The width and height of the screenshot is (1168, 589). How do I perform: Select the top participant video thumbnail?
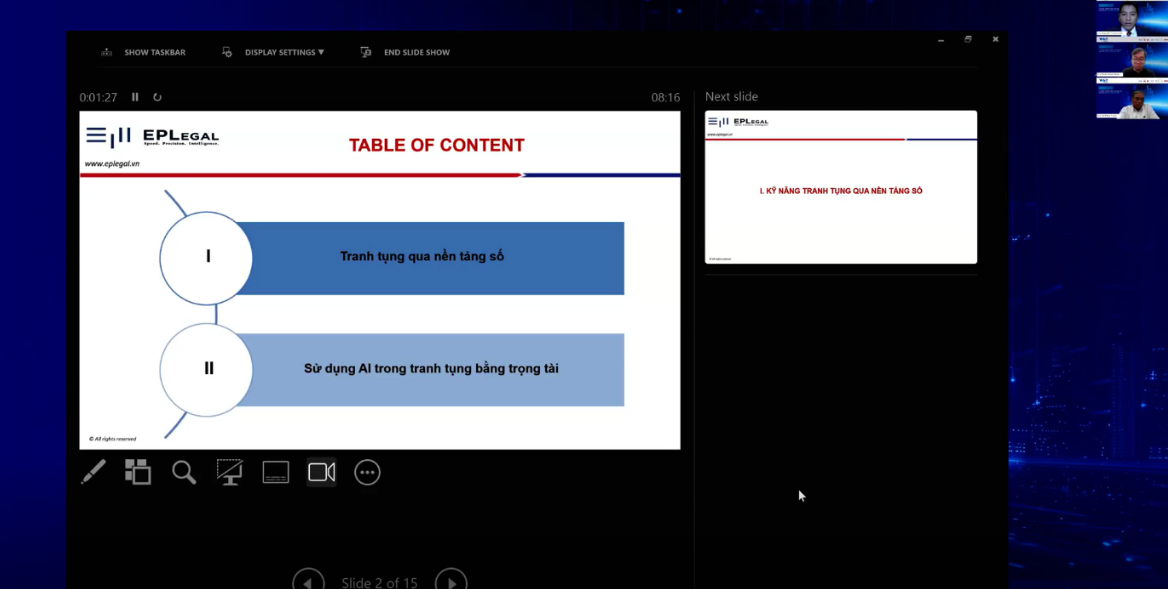pyautogui.click(x=1131, y=20)
